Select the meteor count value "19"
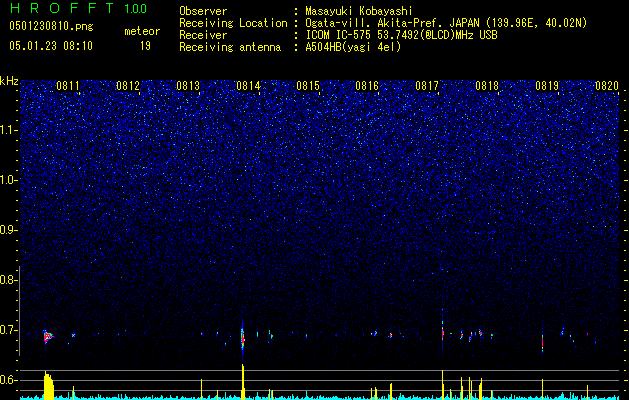The width and height of the screenshot is (629, 400). 145,46
